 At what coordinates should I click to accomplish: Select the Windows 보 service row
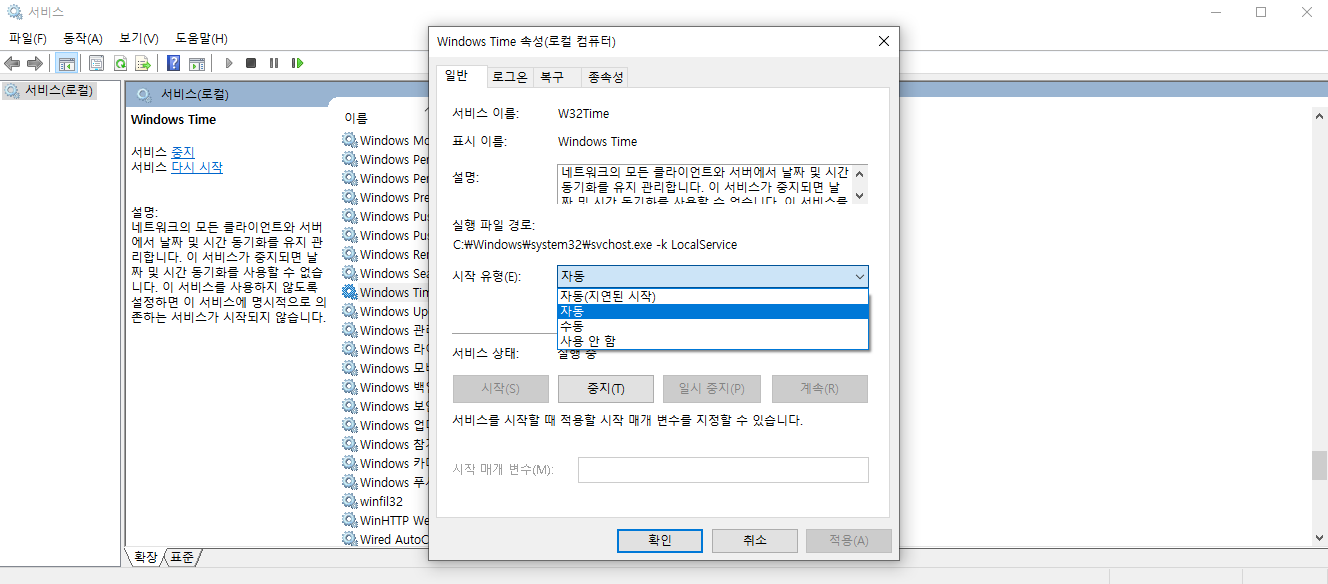click(x=385, y=406)
